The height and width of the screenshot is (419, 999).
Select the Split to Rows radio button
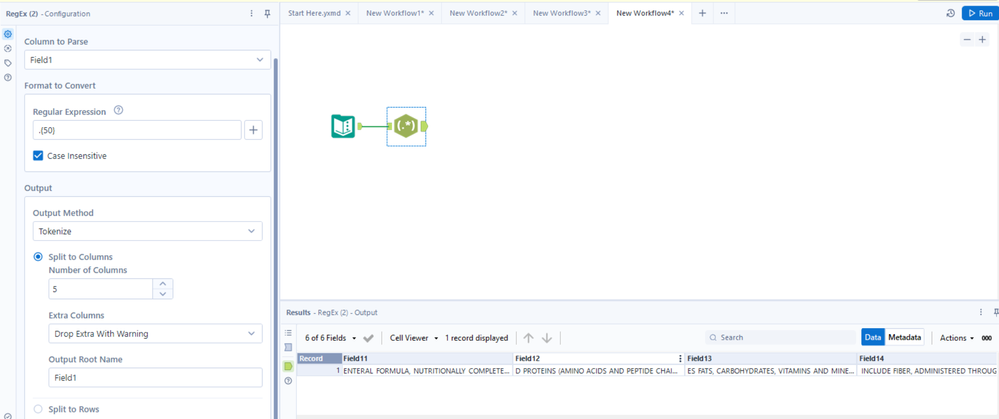coord(38,409)
